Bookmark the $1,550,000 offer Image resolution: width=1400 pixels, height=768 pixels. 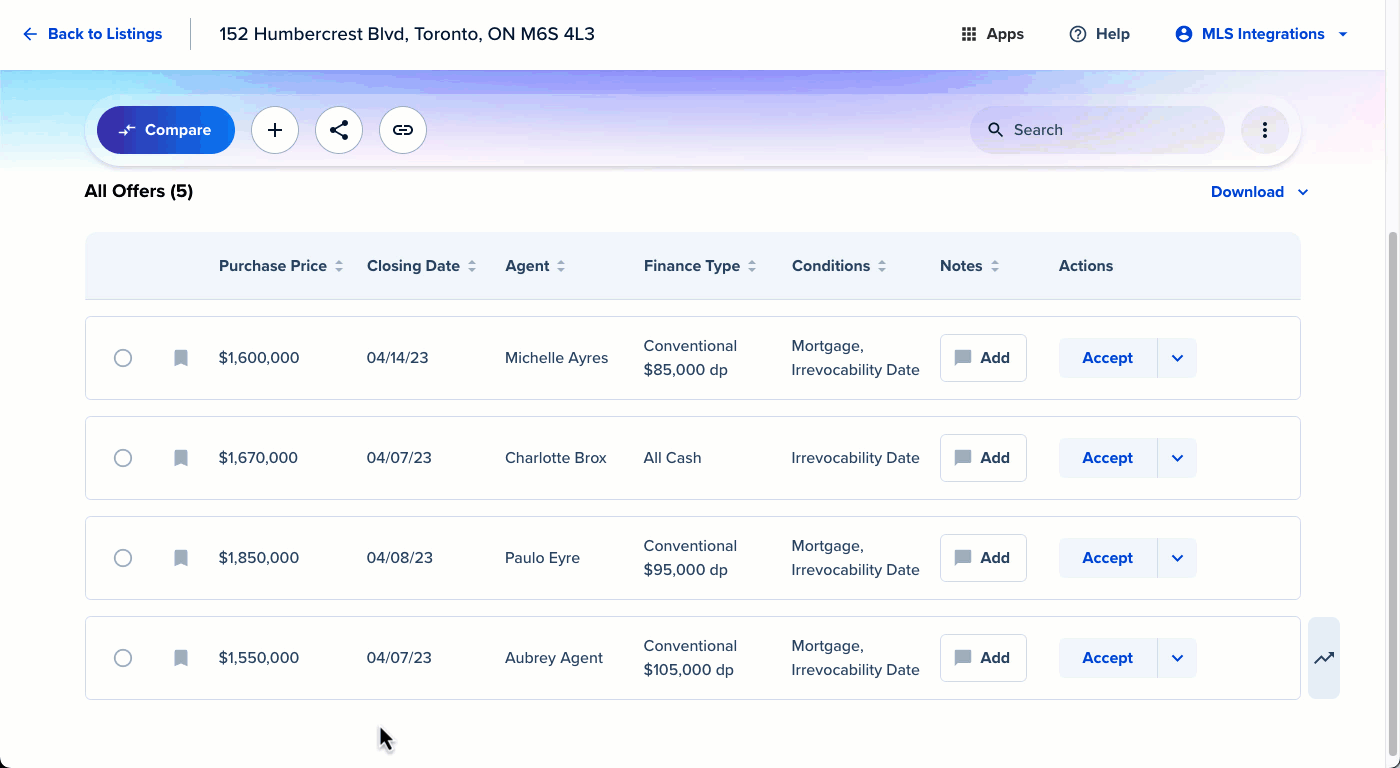click(x=181, y=658)
